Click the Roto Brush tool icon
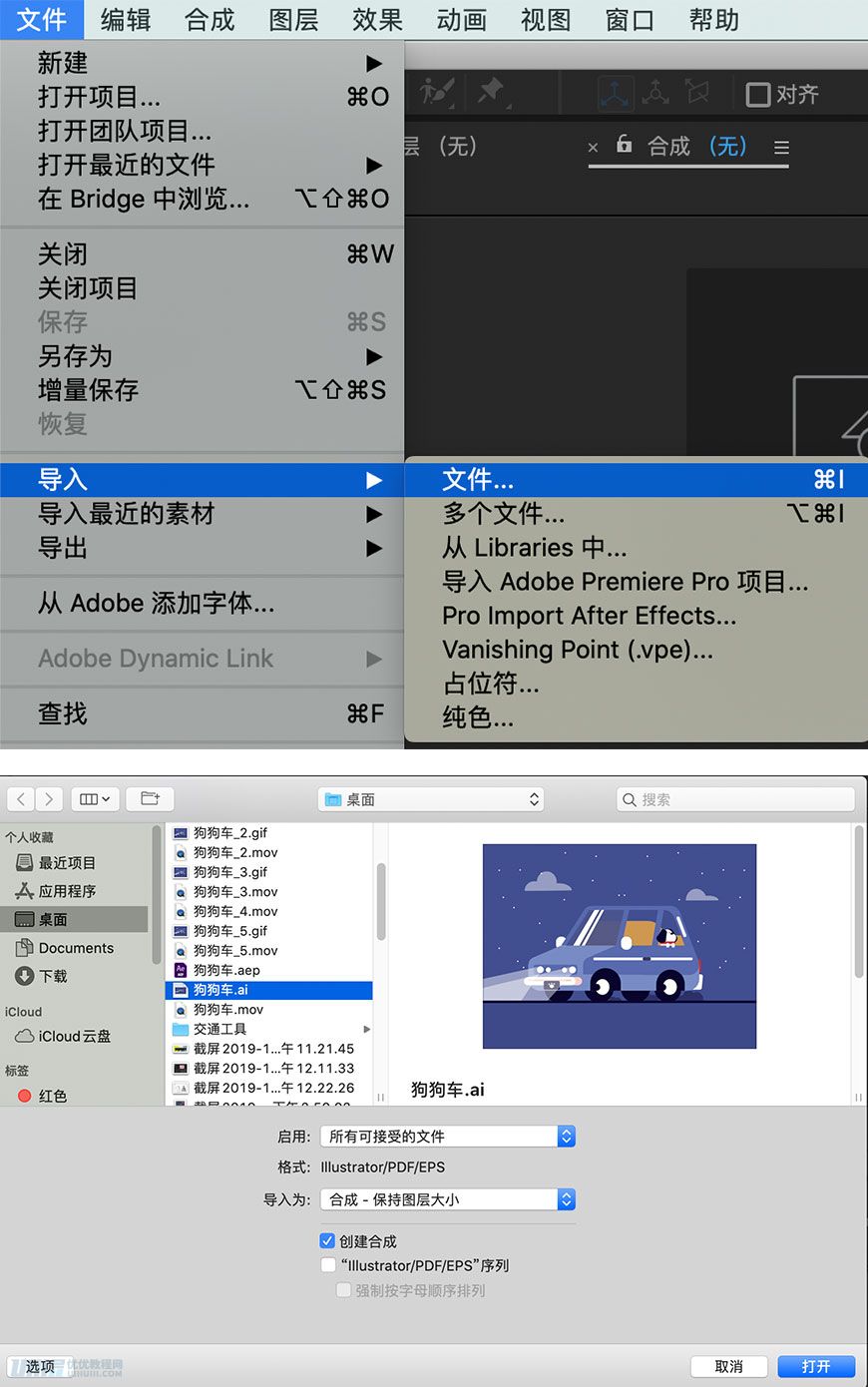This screenshot has width=868, height=1387. coord(437,93)
